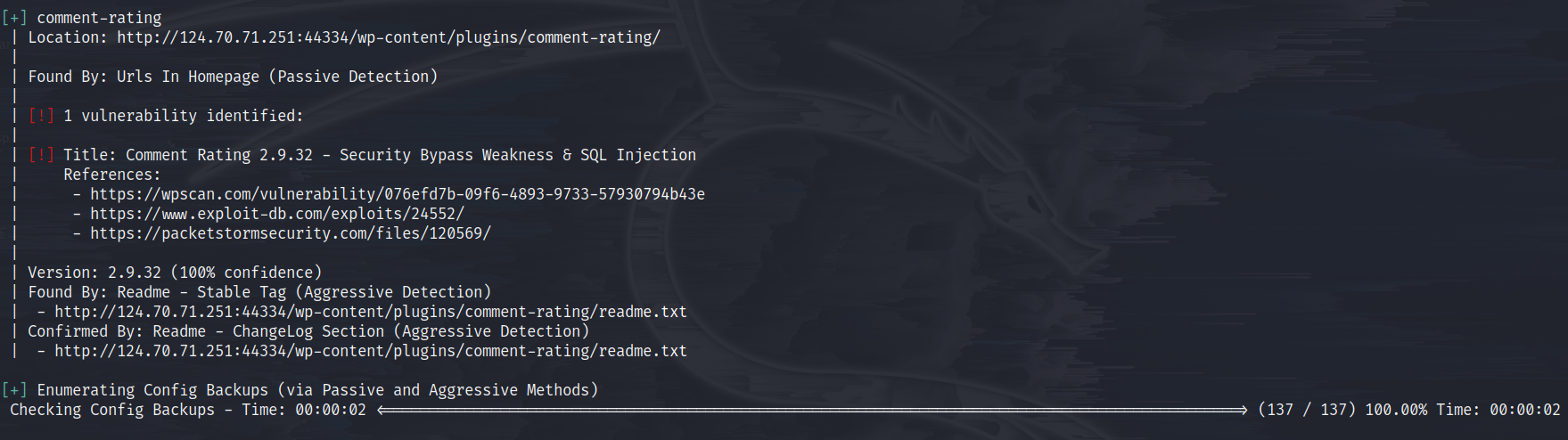
Task: Click 'Checking Config Backups' status text
Action: (112, 410)
